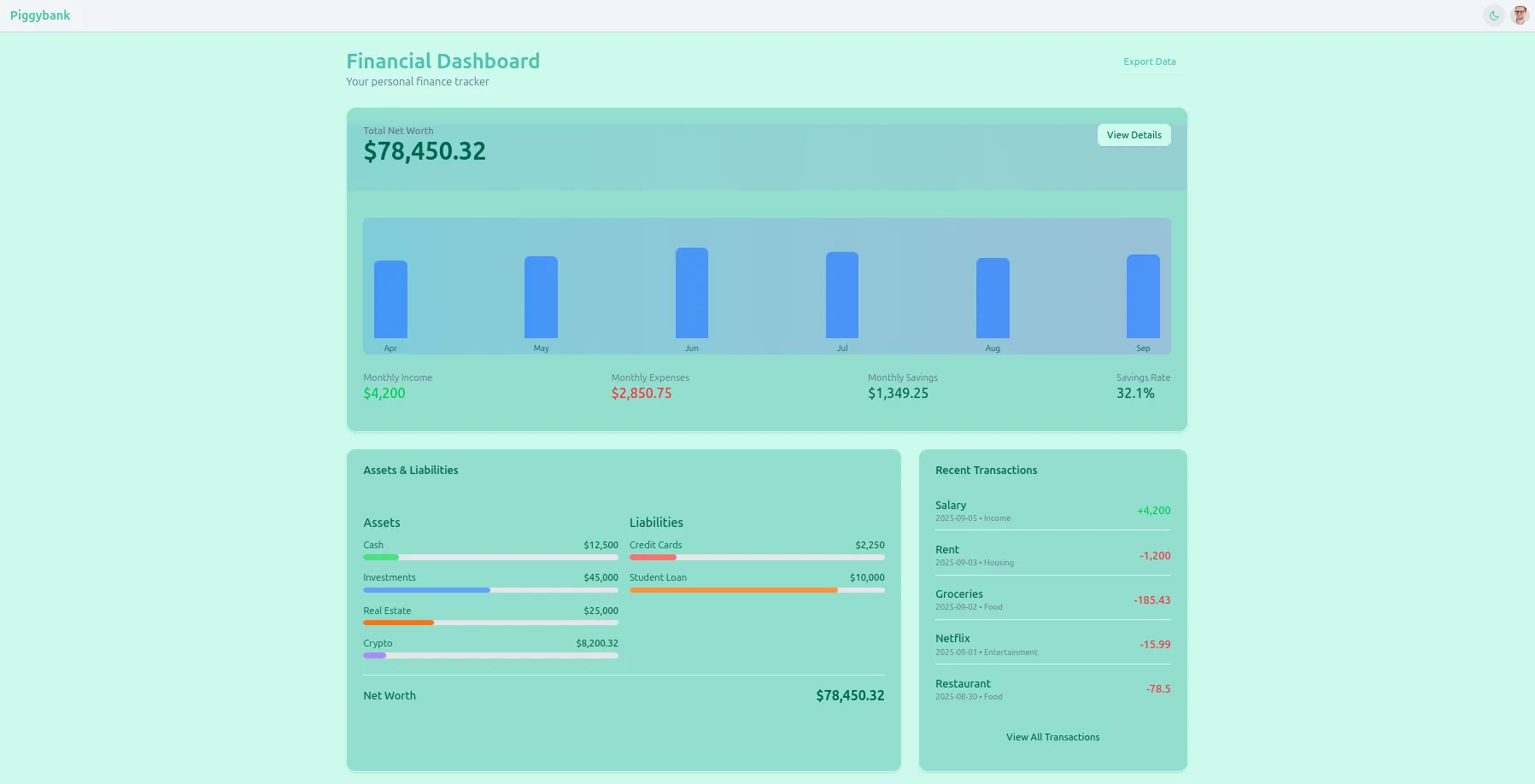1535x784 pixels.
Task: Click the -185.43 groceries amount
Action: pyautogui.click(x=1152, y=600)
